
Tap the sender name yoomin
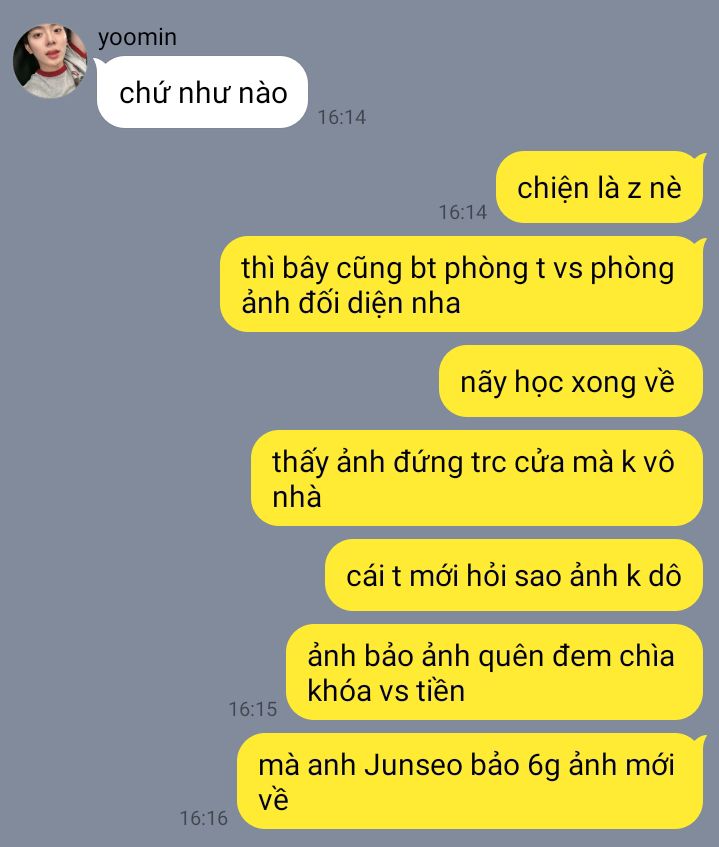137,37
